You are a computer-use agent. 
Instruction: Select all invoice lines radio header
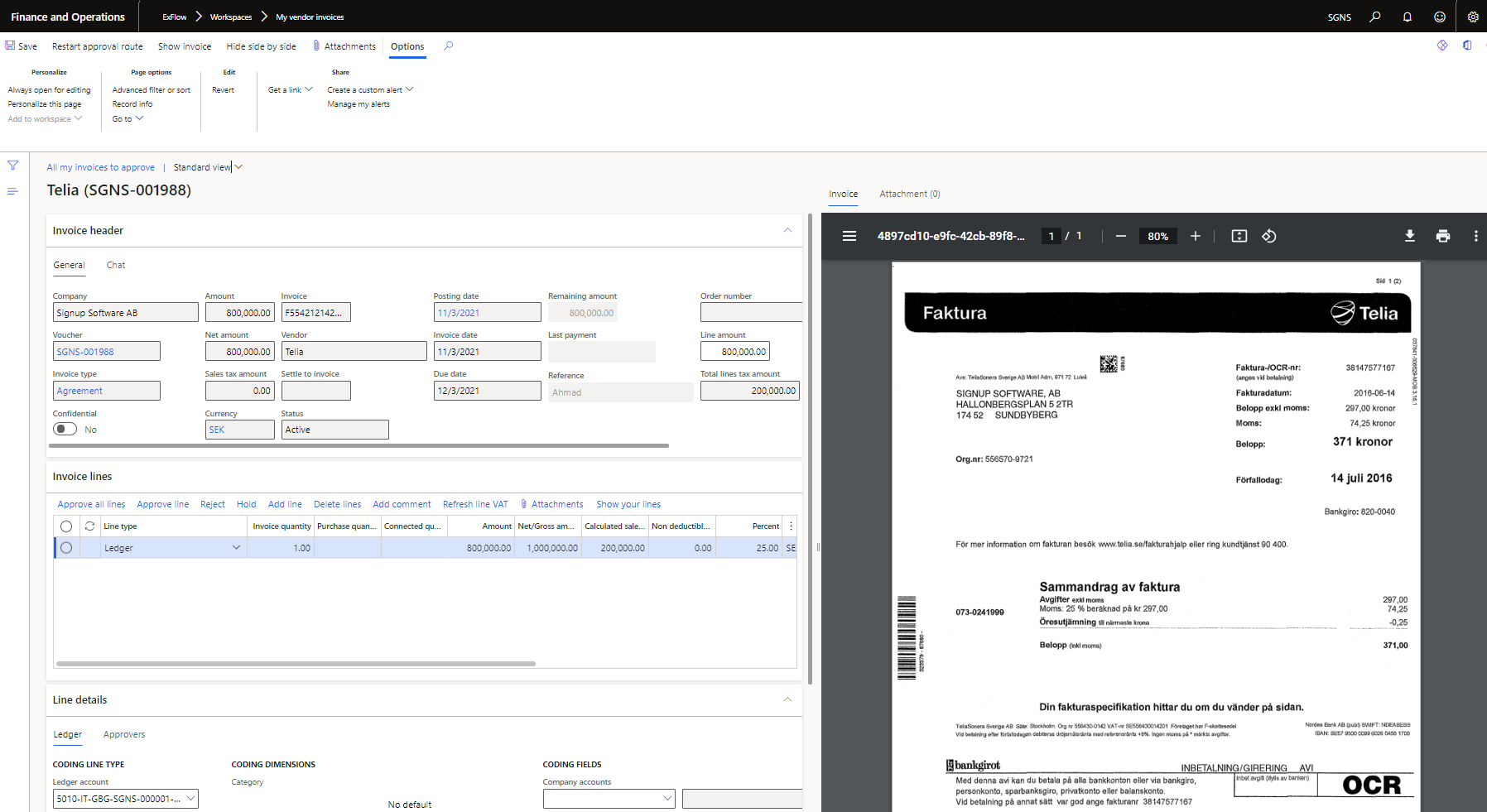click(x=66, y=526)
